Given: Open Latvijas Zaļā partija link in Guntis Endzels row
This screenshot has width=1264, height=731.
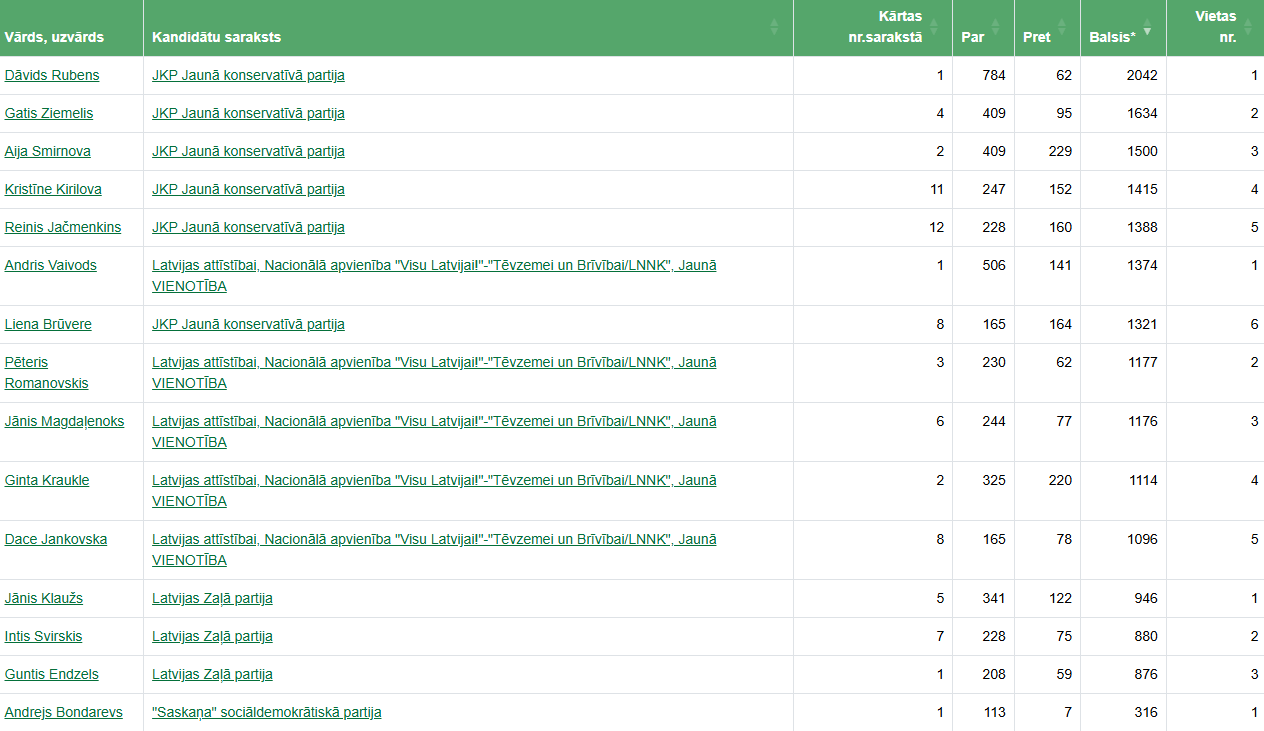Looking at the screenshot, I should tap(212, 674).
